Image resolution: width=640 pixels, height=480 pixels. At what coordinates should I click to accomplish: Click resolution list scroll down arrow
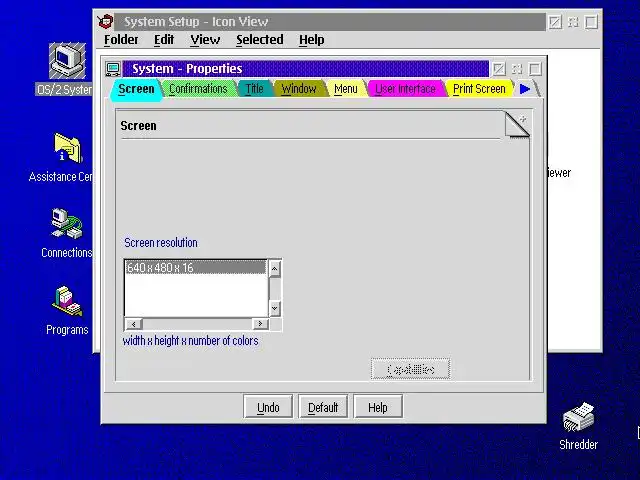[274, 308]
